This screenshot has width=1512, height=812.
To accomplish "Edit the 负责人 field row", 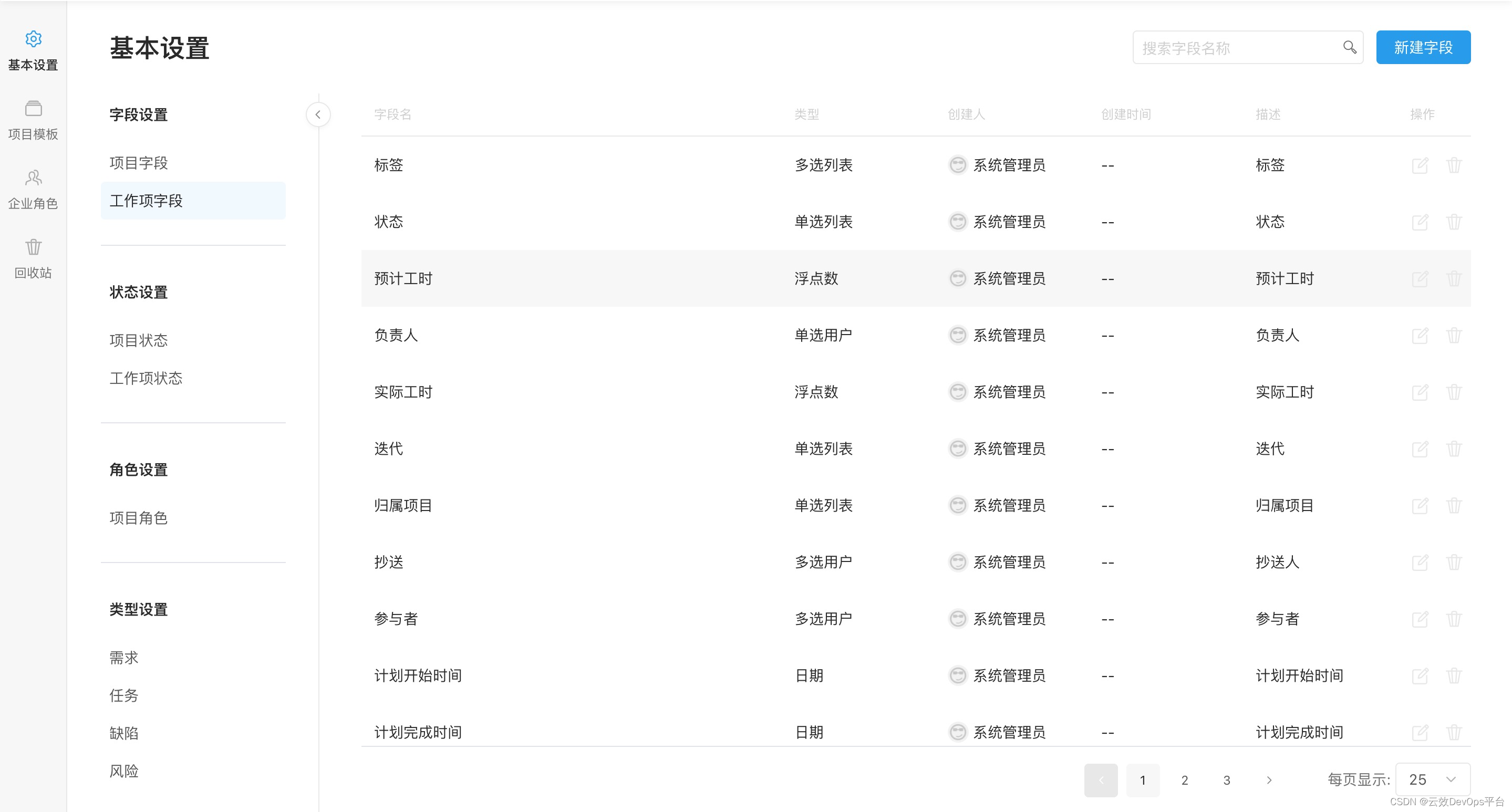I will [1420, 336].
